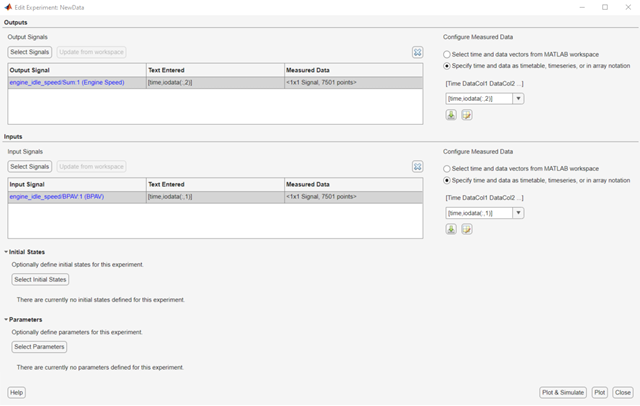Click Update from workspace under Output Signals
The image size is (640, 406).
91,52
